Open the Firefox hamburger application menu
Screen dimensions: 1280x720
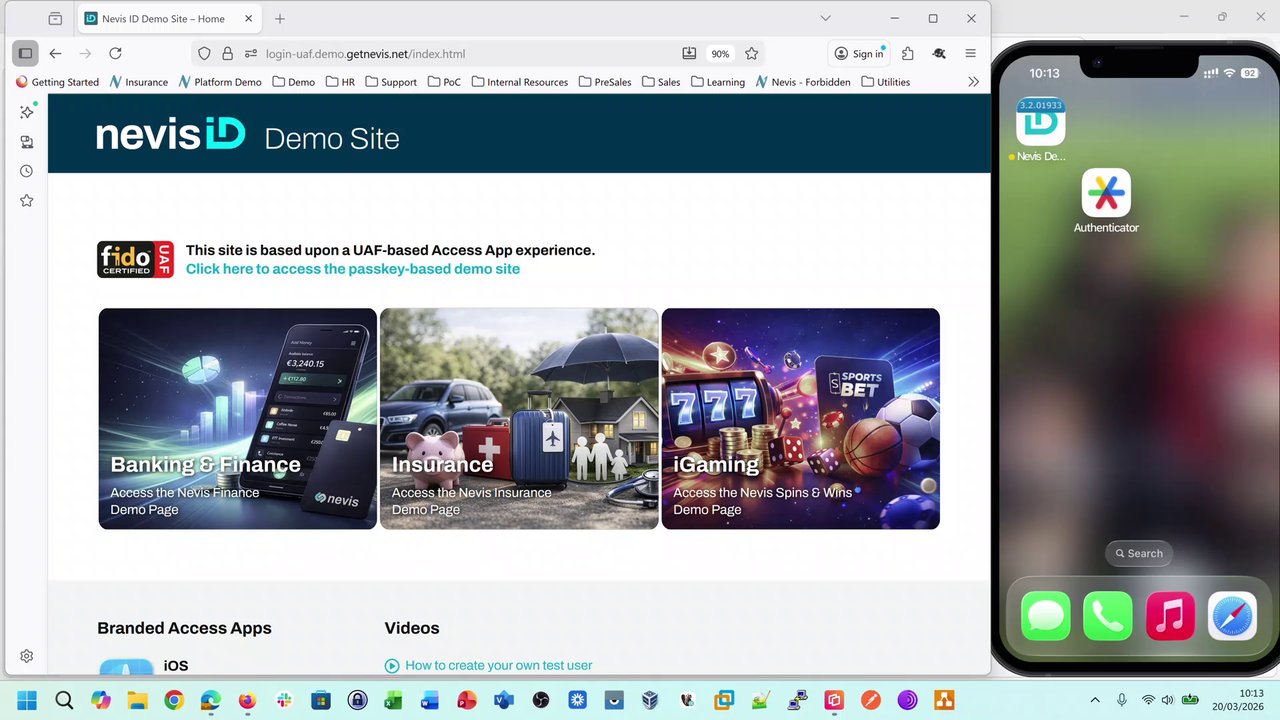970,54
